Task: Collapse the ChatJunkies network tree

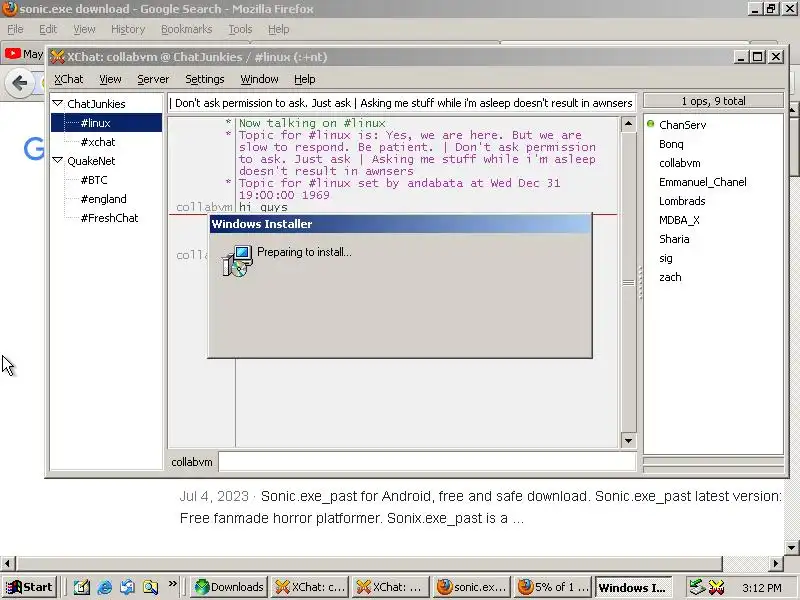Action: click(x=58, y=104)
